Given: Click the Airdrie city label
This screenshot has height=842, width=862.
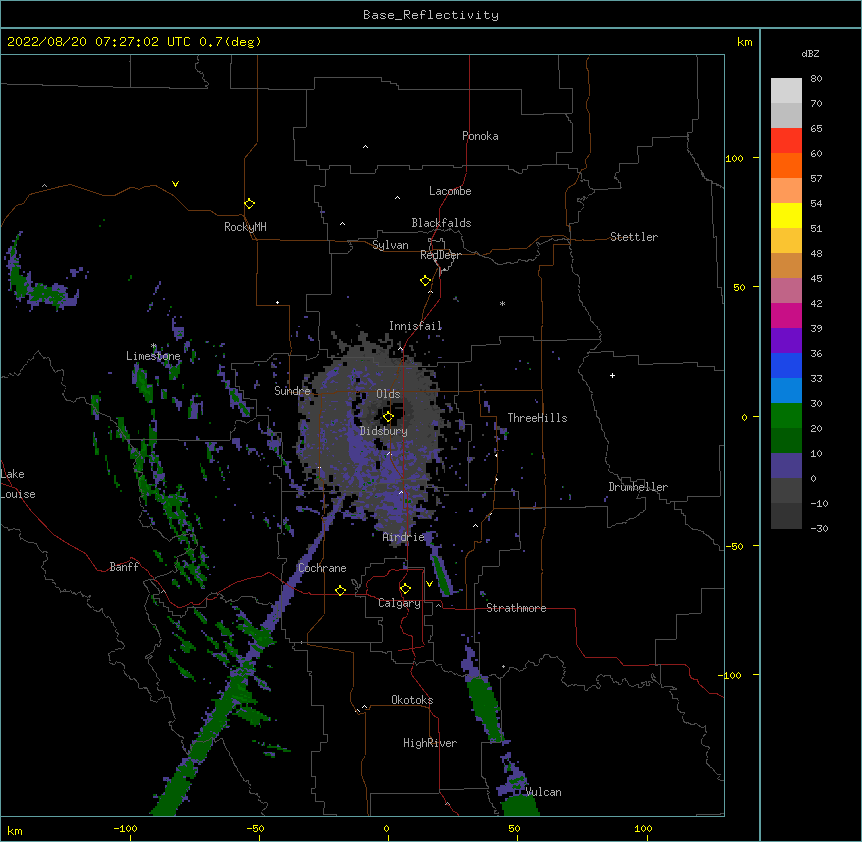Looking at the screenshot, I should [404, 537].
